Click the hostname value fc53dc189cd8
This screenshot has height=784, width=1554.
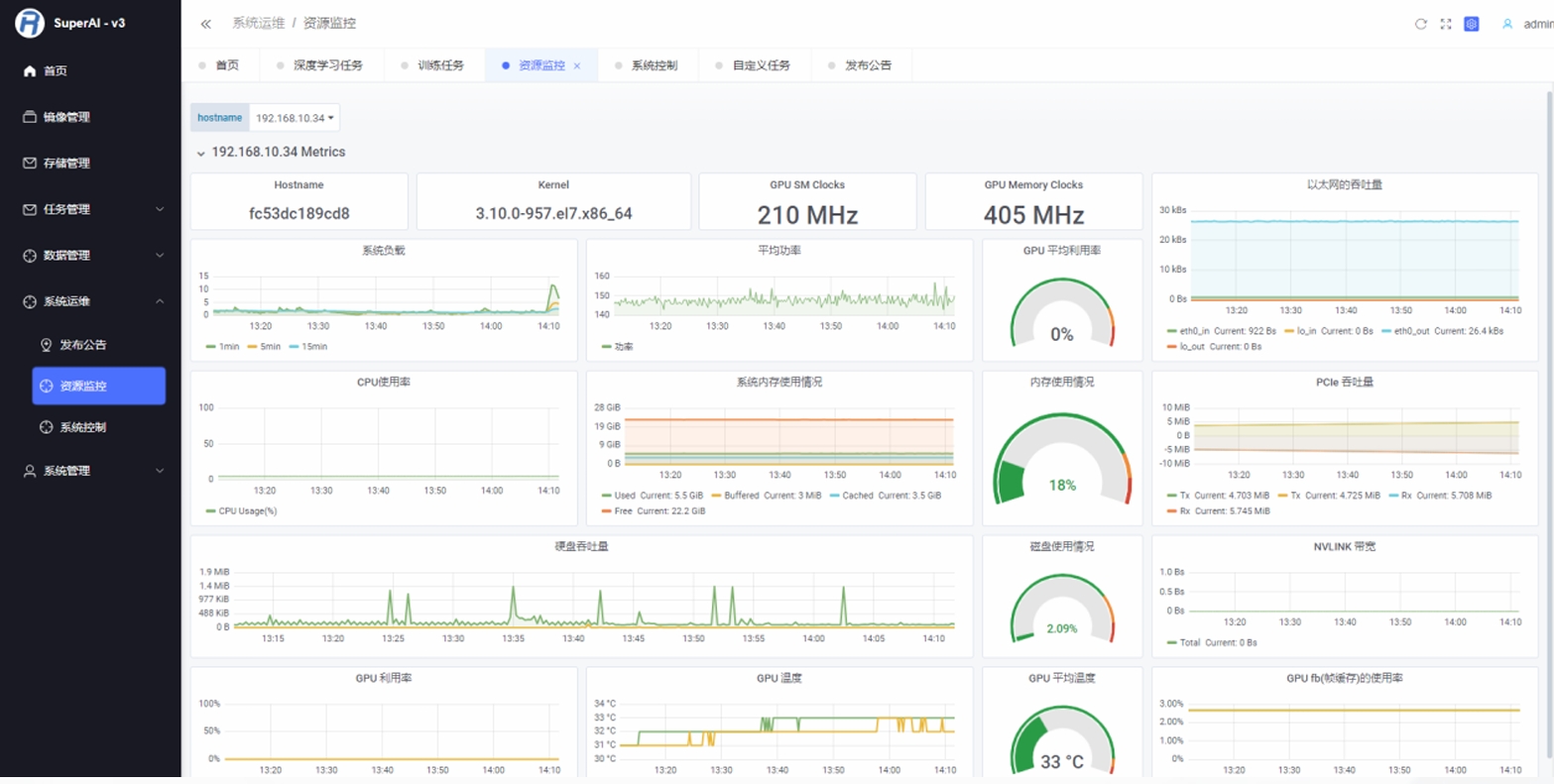tap(299, 213)
